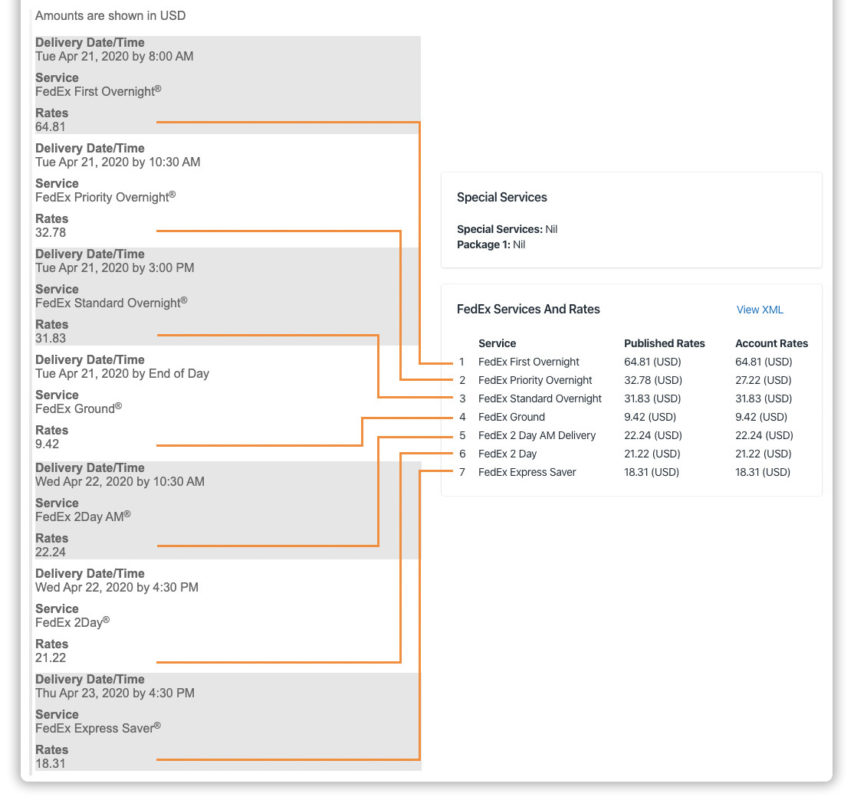Click the Account Rates value for table row 6
Screen dimensions: 854x800
(763, 454)
